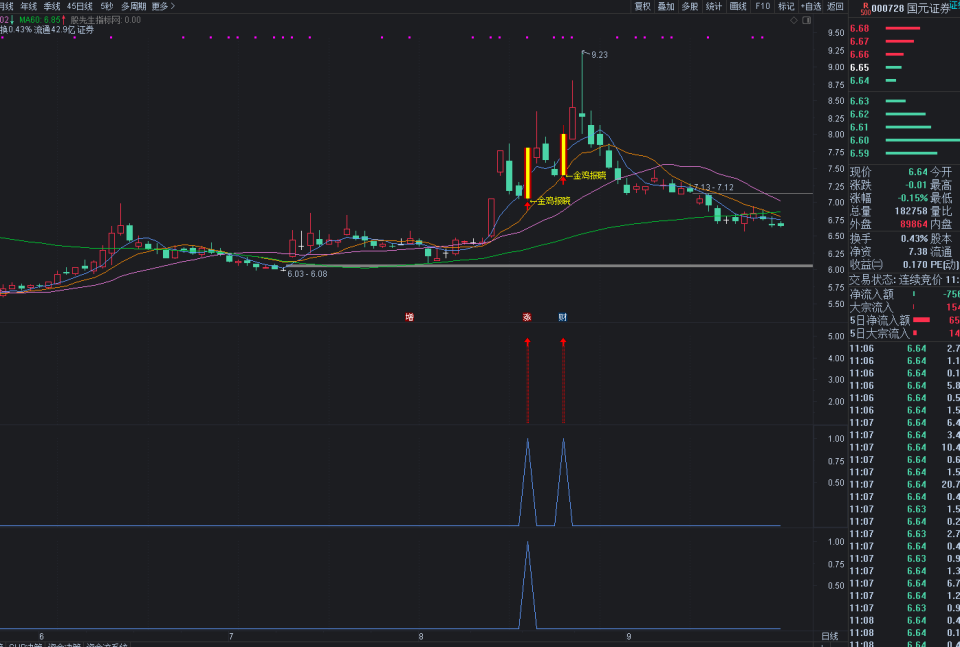Click the 9.23 high price label
The image size is (960, 647).
coord(599,54)
